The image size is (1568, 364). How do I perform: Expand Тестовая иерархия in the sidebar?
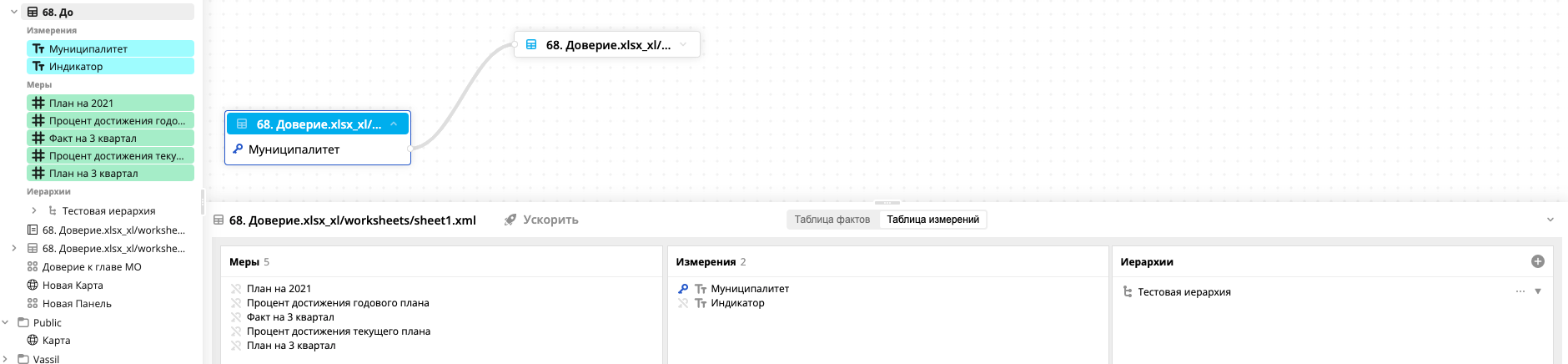pos(33,210)
